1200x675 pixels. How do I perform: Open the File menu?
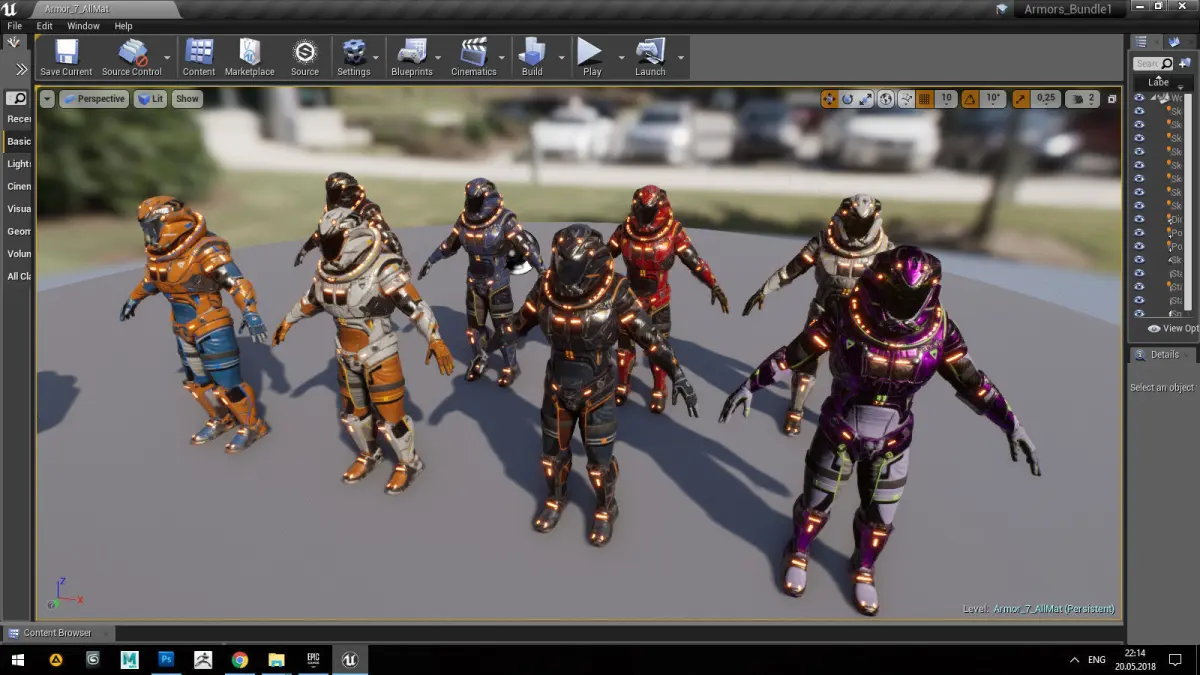pos(15,26)
